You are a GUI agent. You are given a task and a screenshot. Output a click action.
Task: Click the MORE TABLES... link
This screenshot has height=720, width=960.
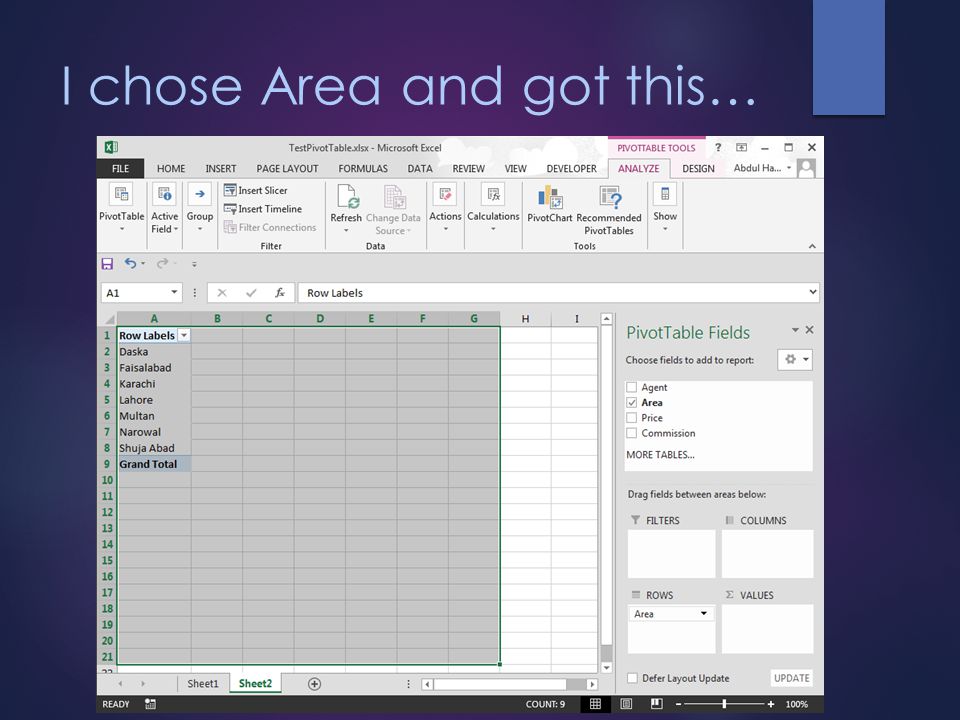[x=660, y=454]
